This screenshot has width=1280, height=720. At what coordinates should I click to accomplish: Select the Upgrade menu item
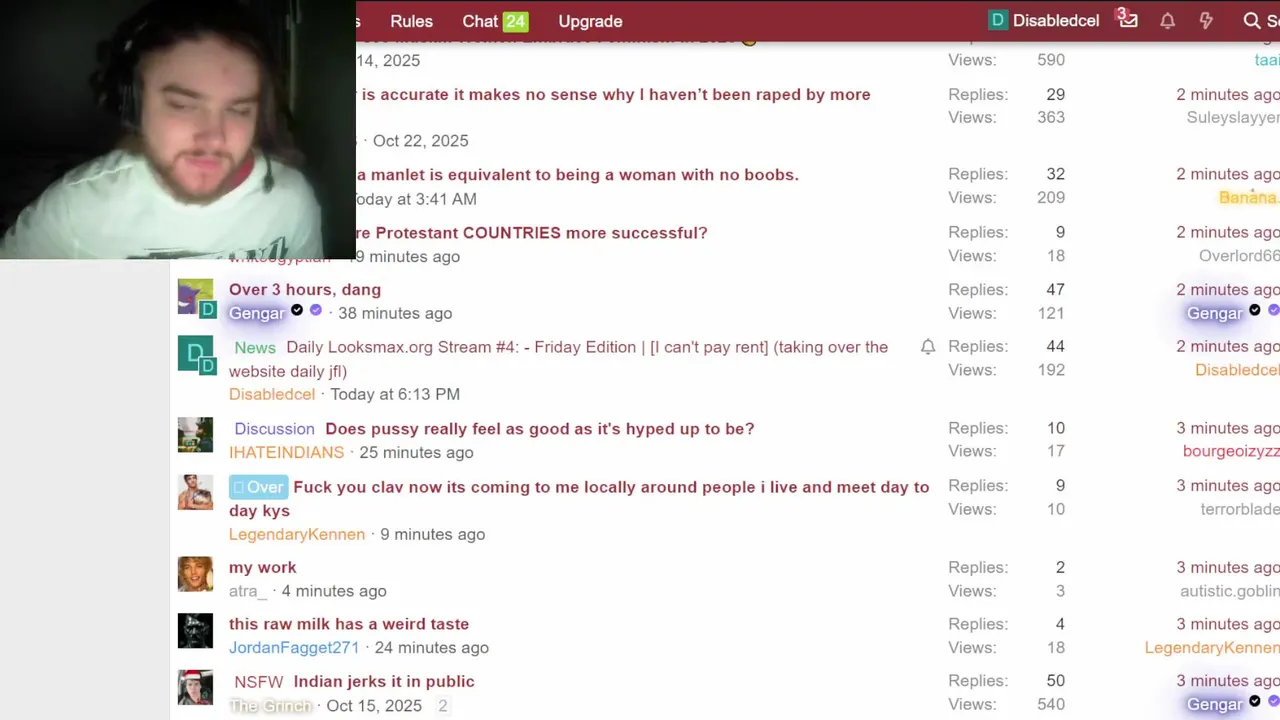click(x=590, y=21)
